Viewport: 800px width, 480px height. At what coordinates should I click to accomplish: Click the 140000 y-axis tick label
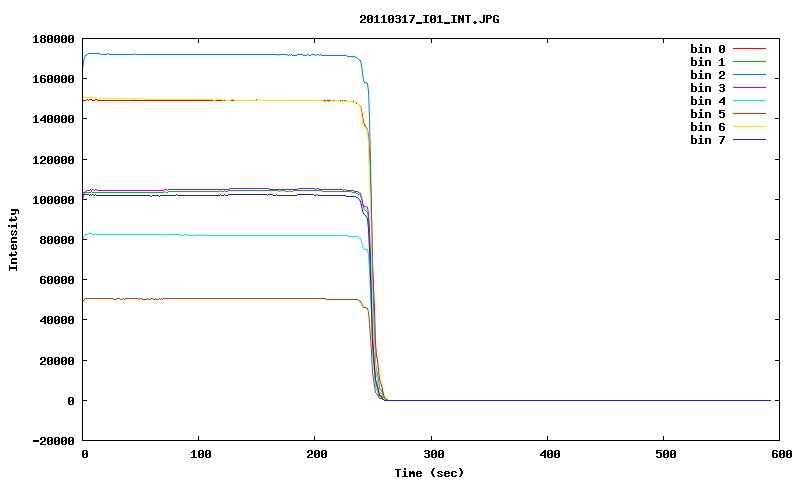[x=53, y=119]
